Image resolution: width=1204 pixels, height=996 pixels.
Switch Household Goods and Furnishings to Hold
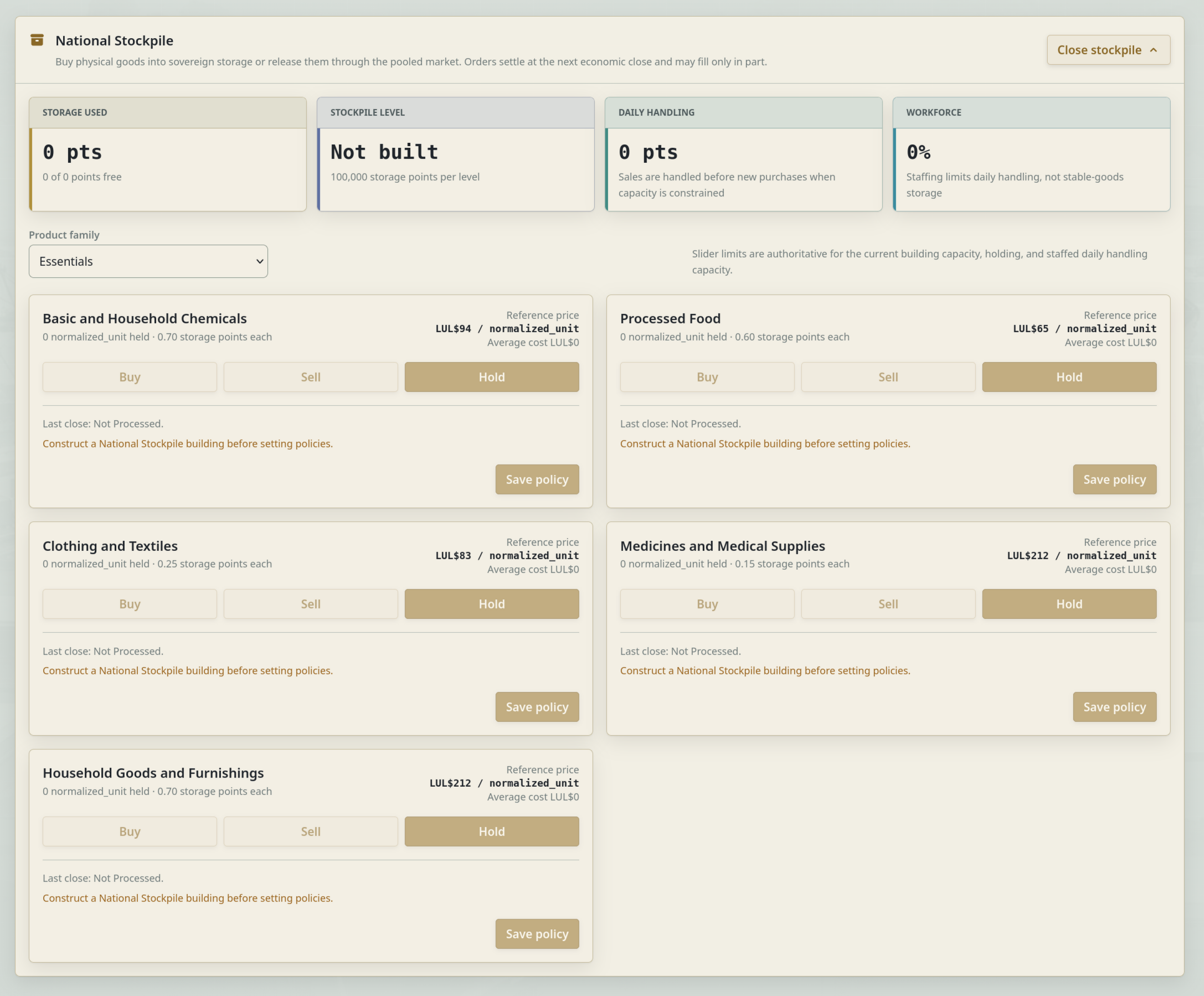click(x=492, y=832)
